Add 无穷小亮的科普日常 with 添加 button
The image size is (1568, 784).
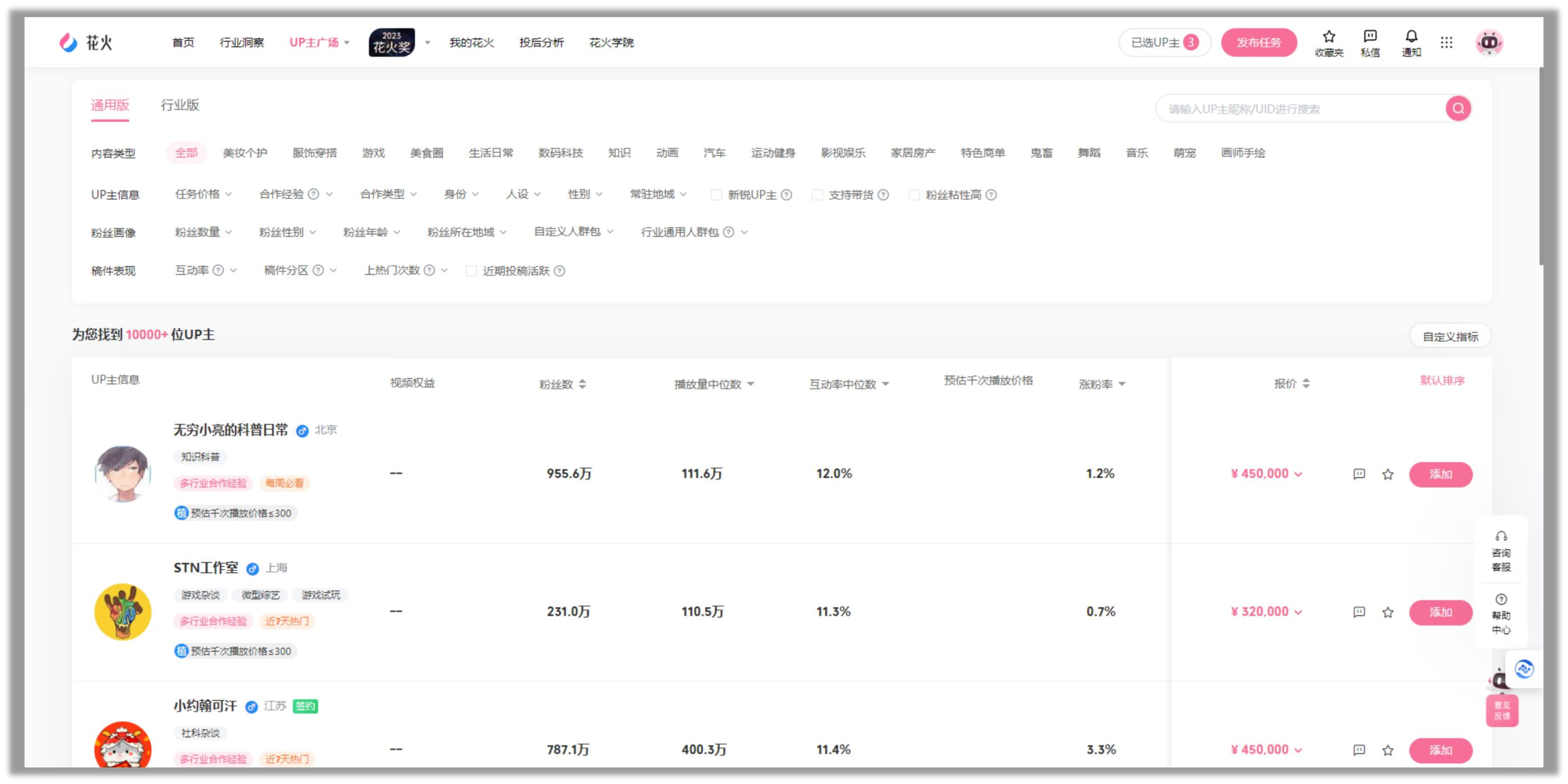(x=1440, y=474)
